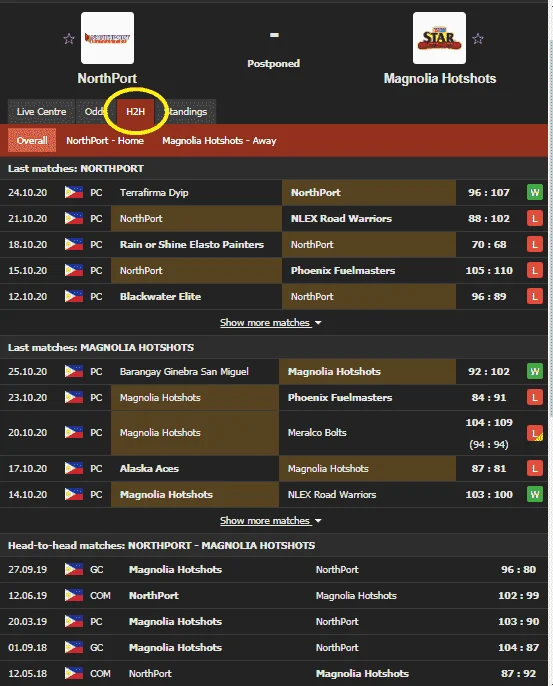The width and height of the screenshot is (553, 686).
Task: Click the Philippines flag on 15.10.20 row
Action: (x=74, y=270)
